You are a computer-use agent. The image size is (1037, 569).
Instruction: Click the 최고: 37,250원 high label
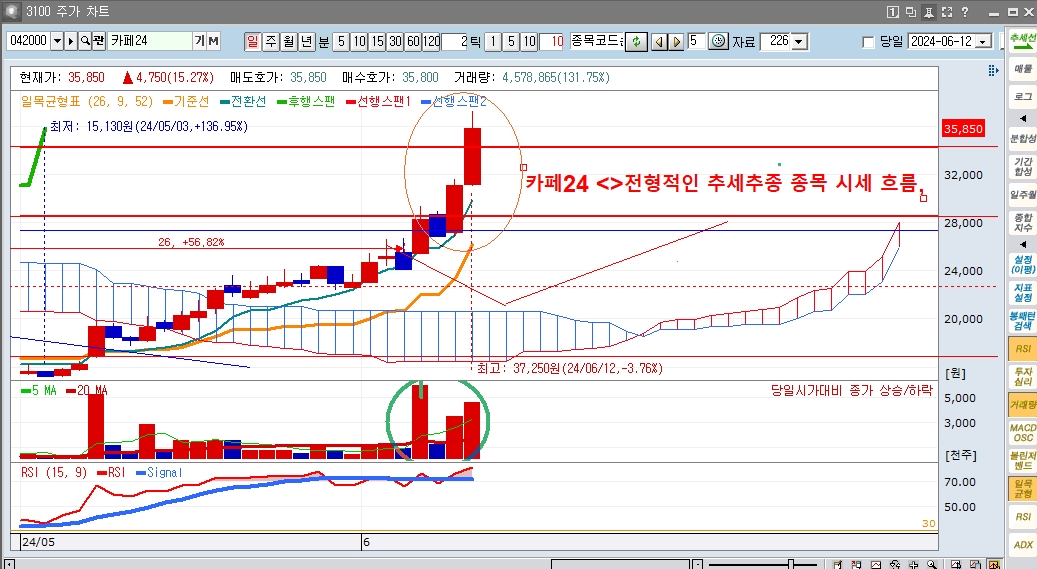point(569,368)
